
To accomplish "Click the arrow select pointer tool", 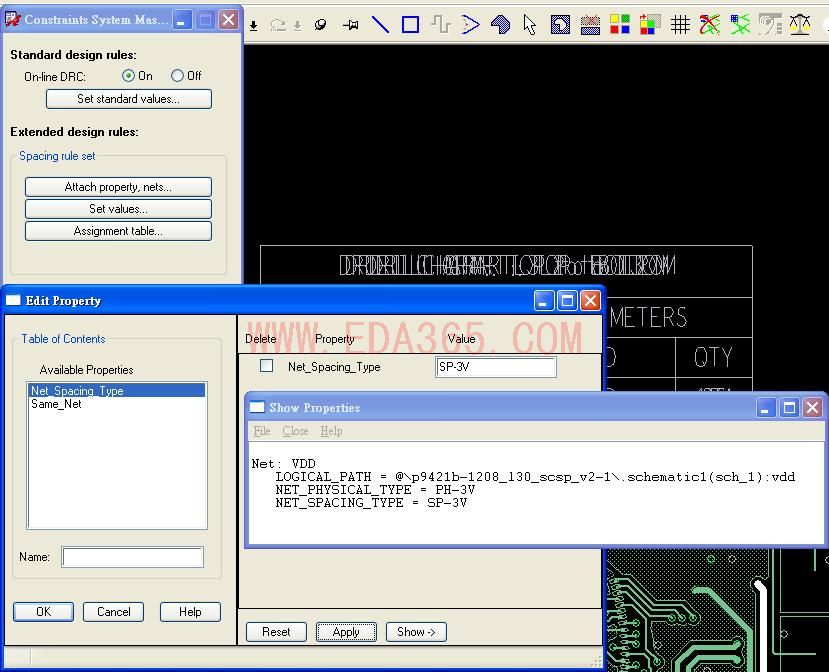I will (x=530, y=25).
